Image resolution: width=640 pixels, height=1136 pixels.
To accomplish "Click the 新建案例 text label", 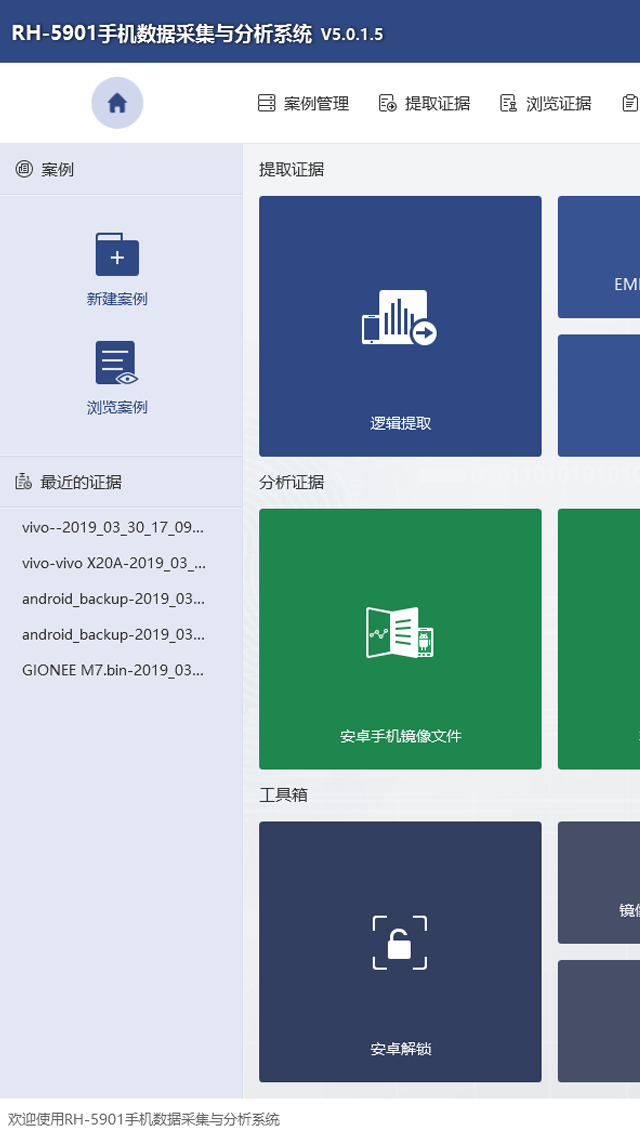I will [x=117, y=299].
